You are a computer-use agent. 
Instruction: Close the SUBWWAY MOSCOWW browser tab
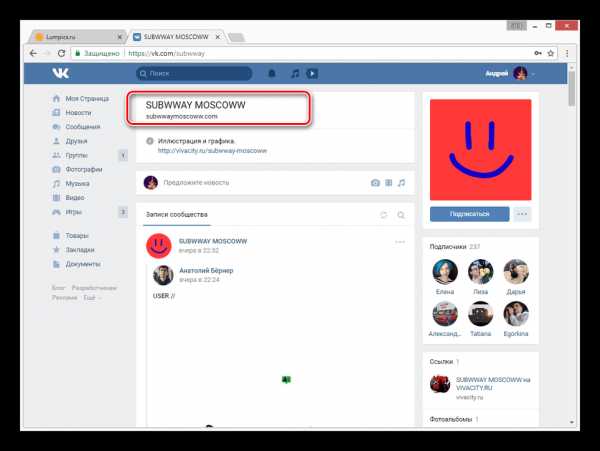point(218,37)
